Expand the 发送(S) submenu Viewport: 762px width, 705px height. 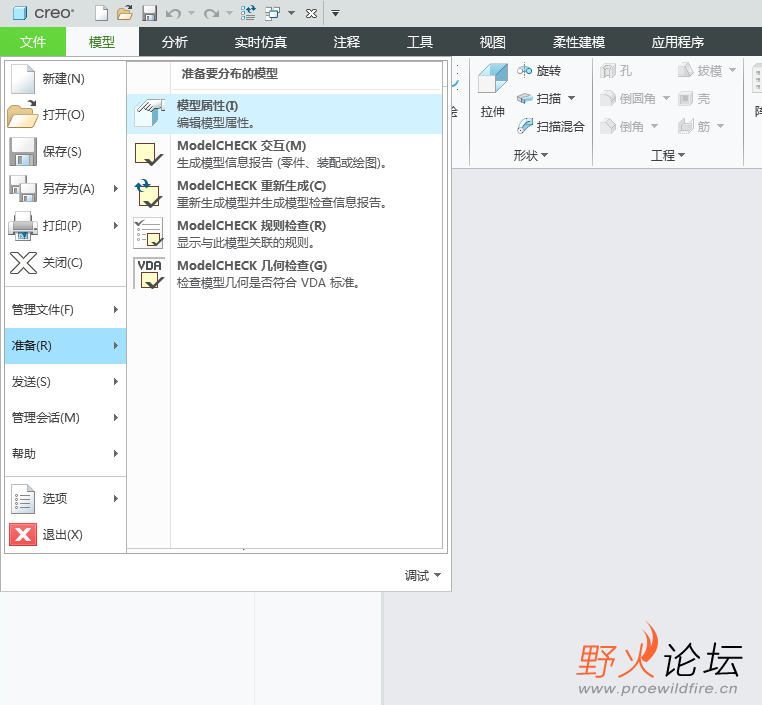(x=66, y=381)
